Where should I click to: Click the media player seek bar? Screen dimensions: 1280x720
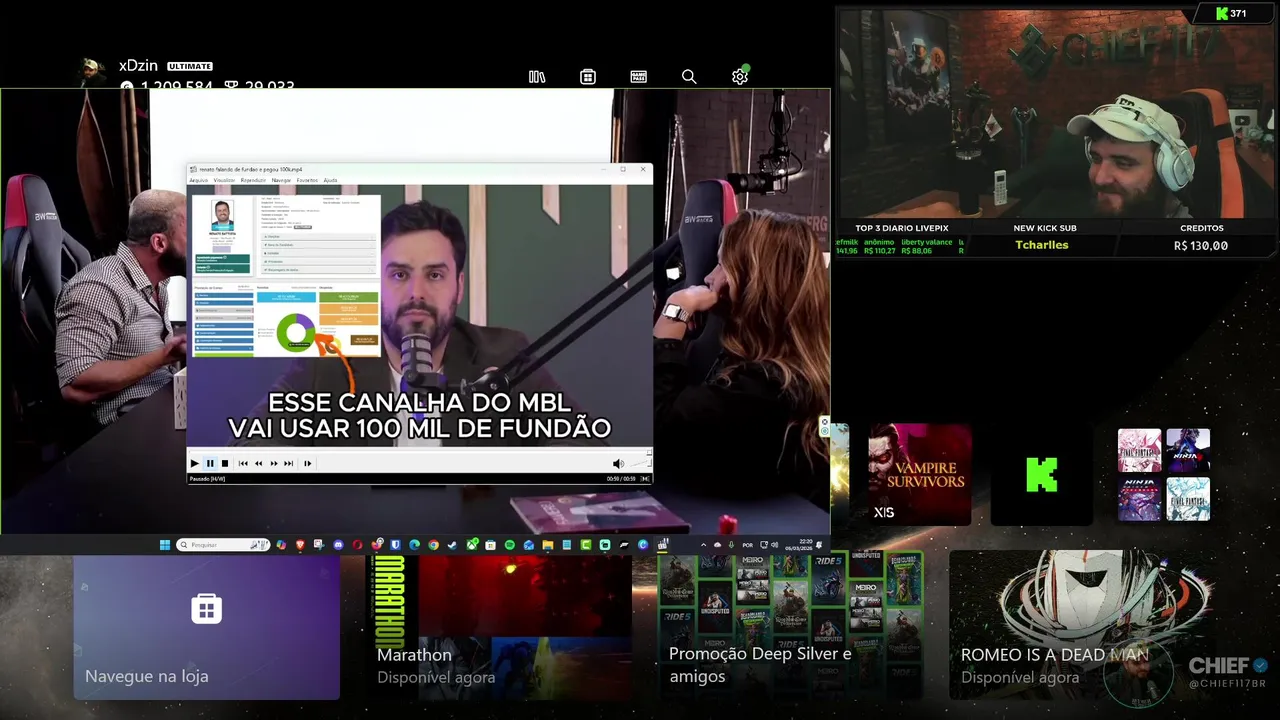click(419, 452)
